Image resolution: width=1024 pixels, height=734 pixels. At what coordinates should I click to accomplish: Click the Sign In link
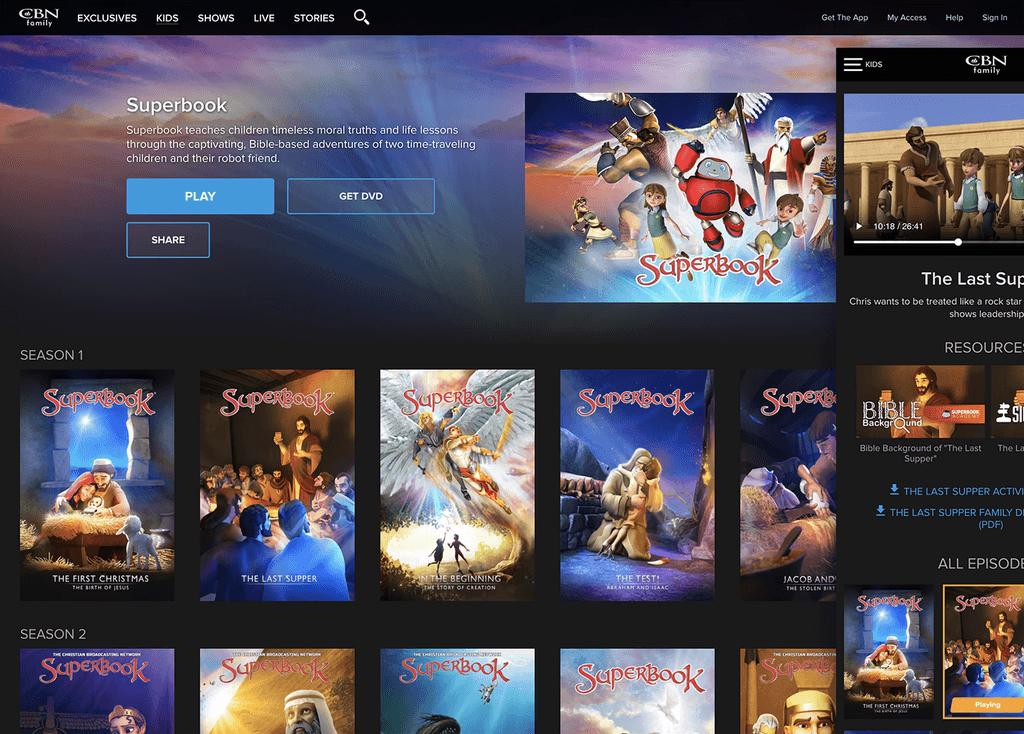(x=995, y=18)
